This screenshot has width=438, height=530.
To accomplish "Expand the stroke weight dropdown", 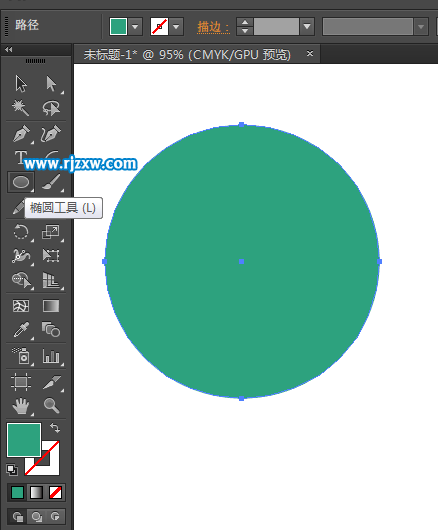I will (307, 26).
